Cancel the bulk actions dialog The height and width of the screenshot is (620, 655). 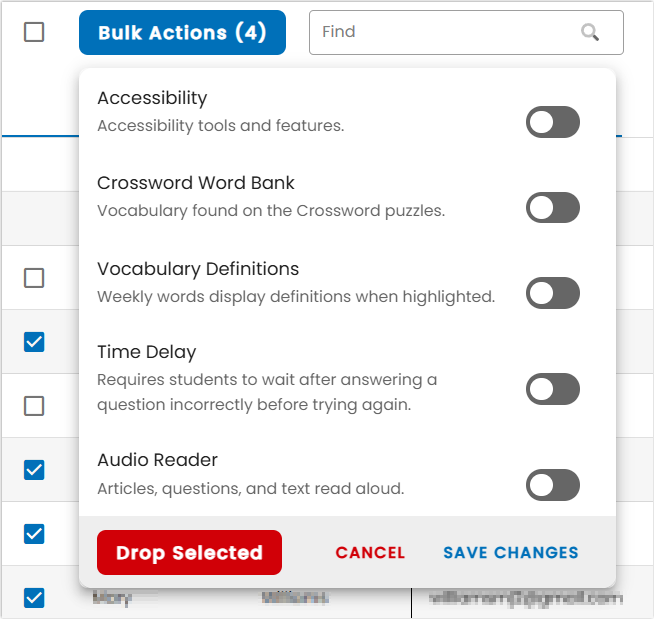pyautogui.click(x=370, y=552)
